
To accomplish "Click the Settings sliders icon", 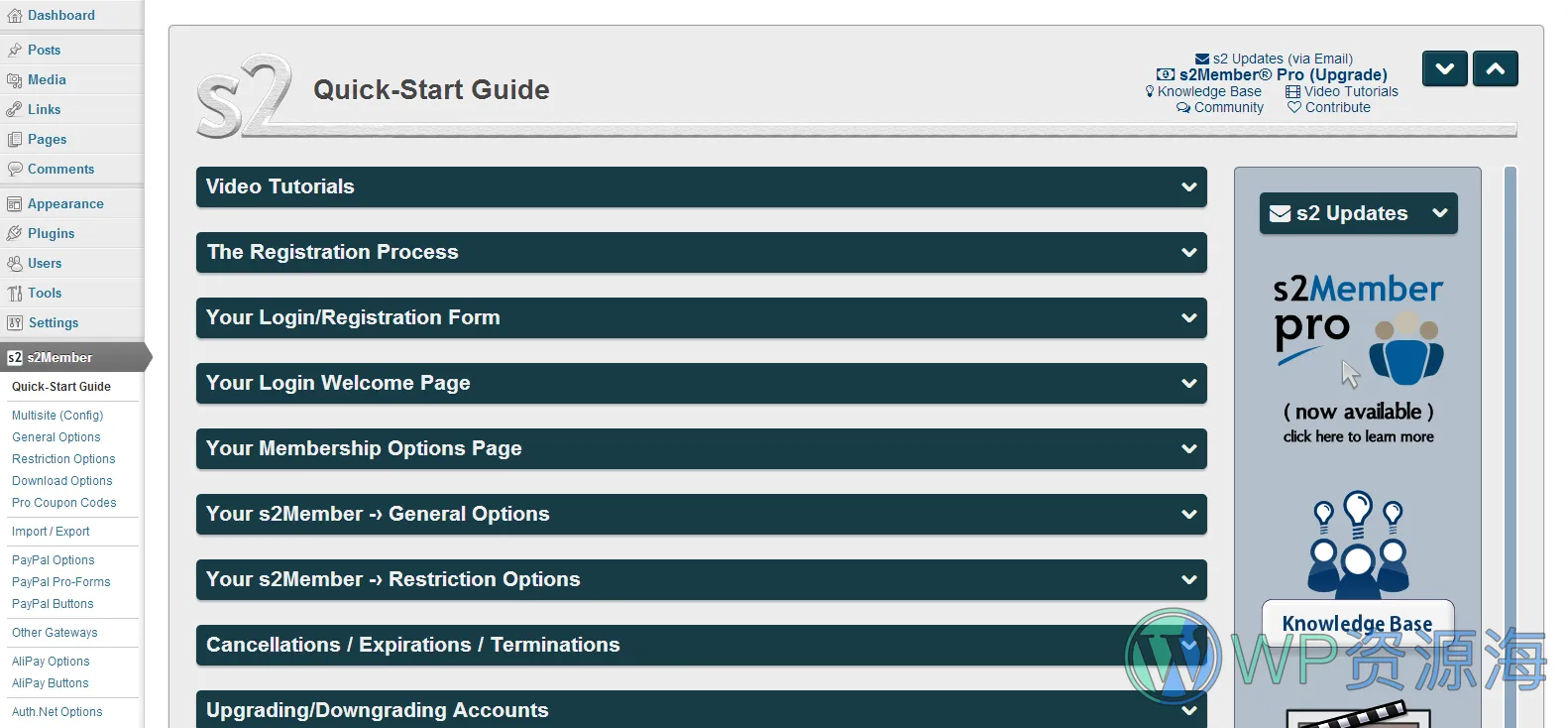I will [x=14, y=323].
